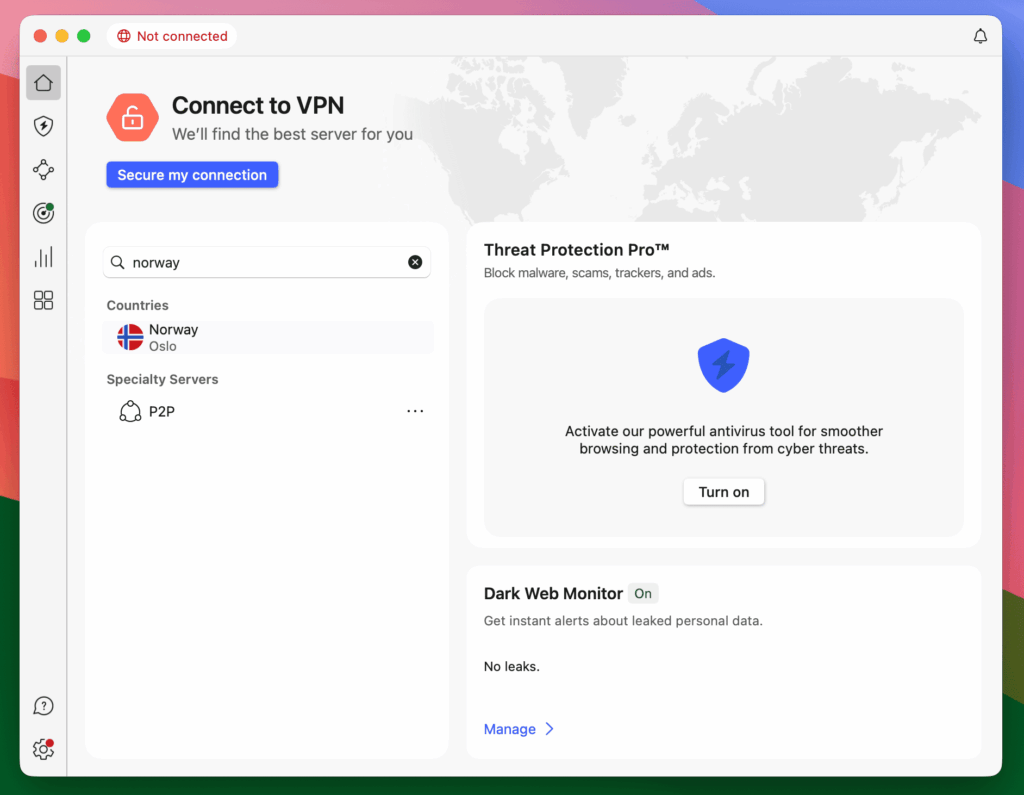This screenshot has width=1024, height=795.
Task: Open the Home tab in sidebar
Action: [x=43, y=83]
